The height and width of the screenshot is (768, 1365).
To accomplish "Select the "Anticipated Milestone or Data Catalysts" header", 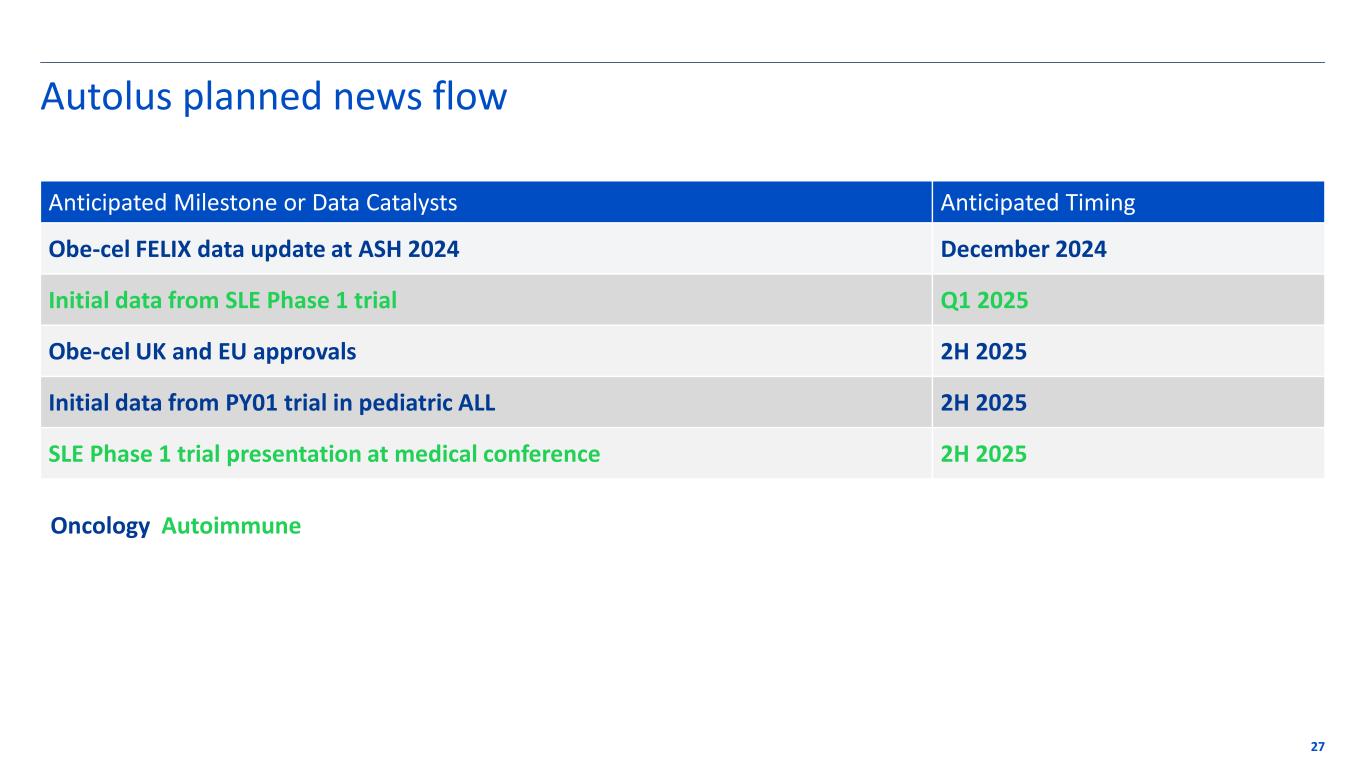I will coord(253,203).
